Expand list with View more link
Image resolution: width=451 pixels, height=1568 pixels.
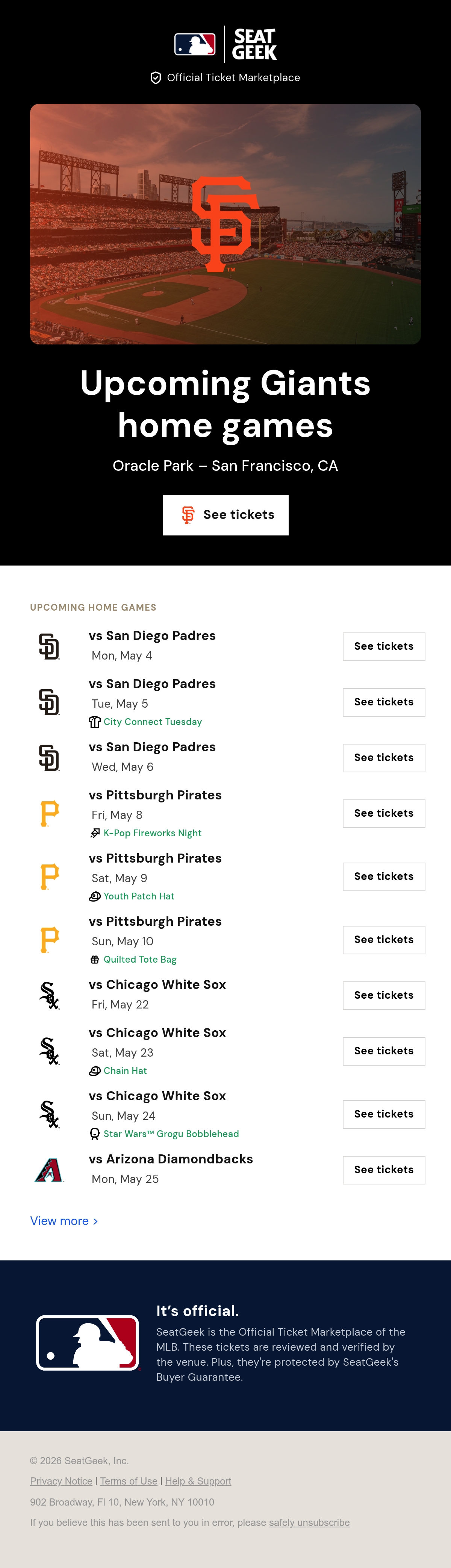click(x=64, y=1221)
